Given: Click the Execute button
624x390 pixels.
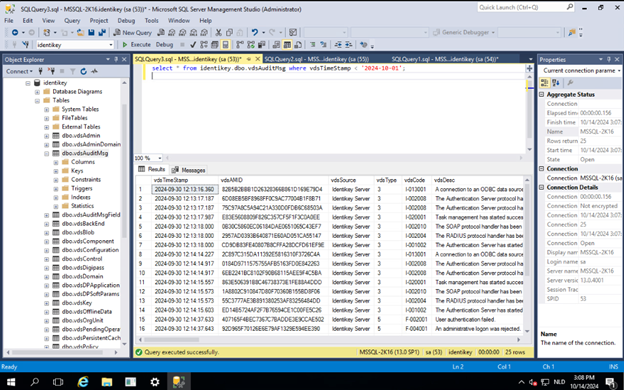Looking at the screenshot, I should tap(136, 45).
